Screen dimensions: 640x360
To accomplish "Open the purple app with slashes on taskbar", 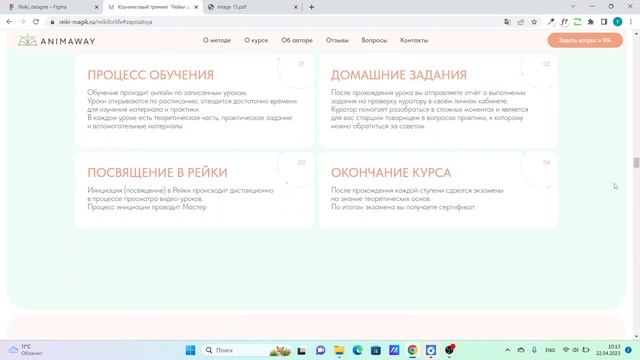I will point(394,350).
